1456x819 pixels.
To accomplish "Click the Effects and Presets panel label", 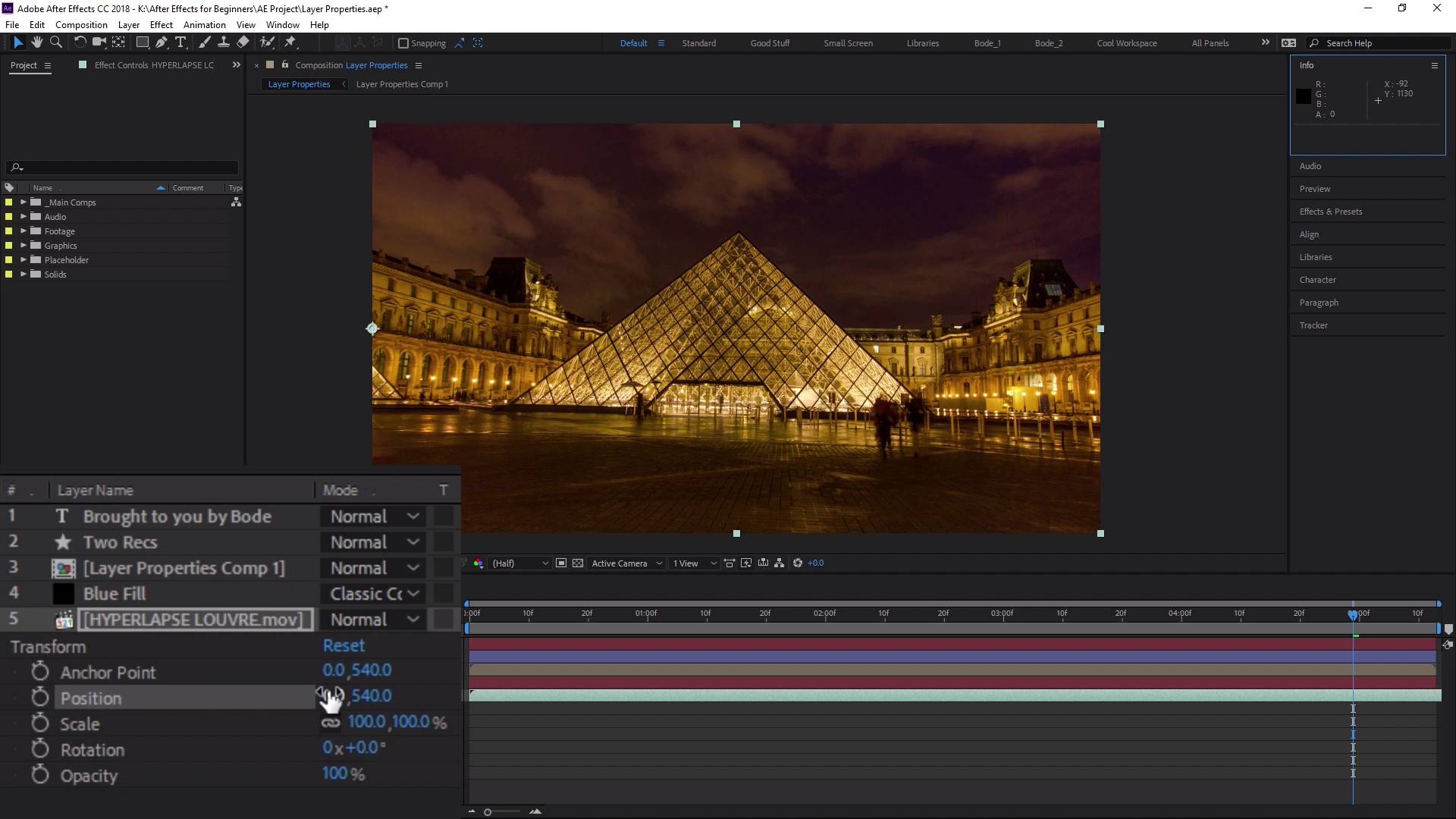I will 1332,211.
